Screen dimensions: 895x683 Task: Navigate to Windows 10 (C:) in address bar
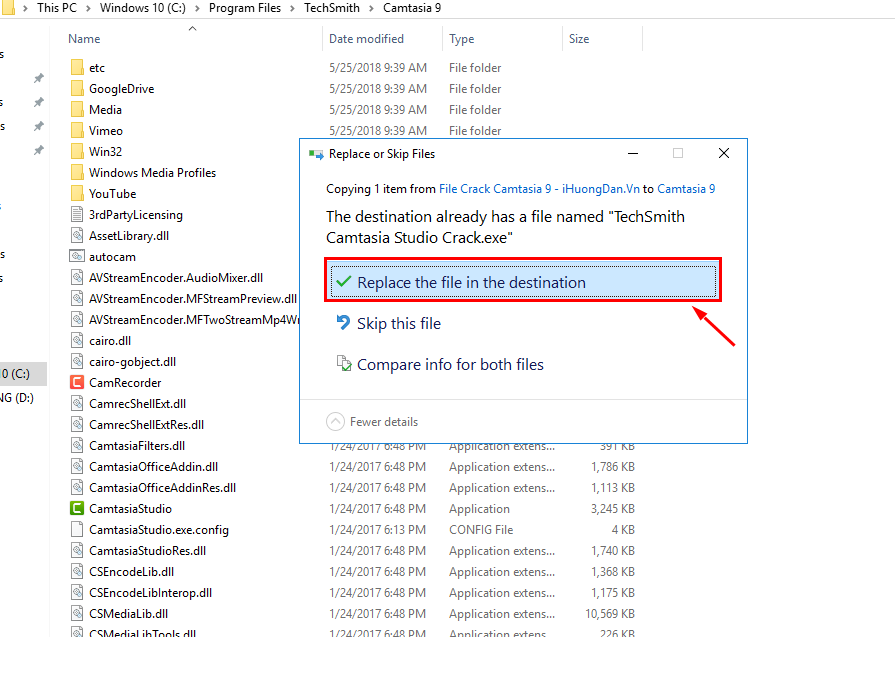[x=143, y=8]
